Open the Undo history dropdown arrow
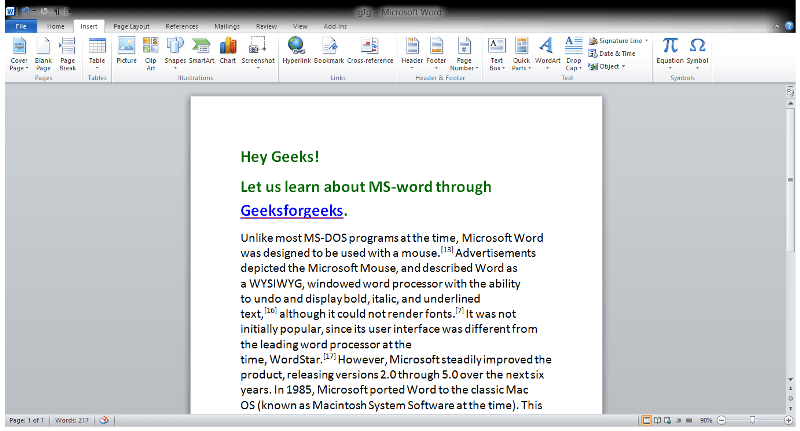This screenshot has height=431, width=800. 34,11
